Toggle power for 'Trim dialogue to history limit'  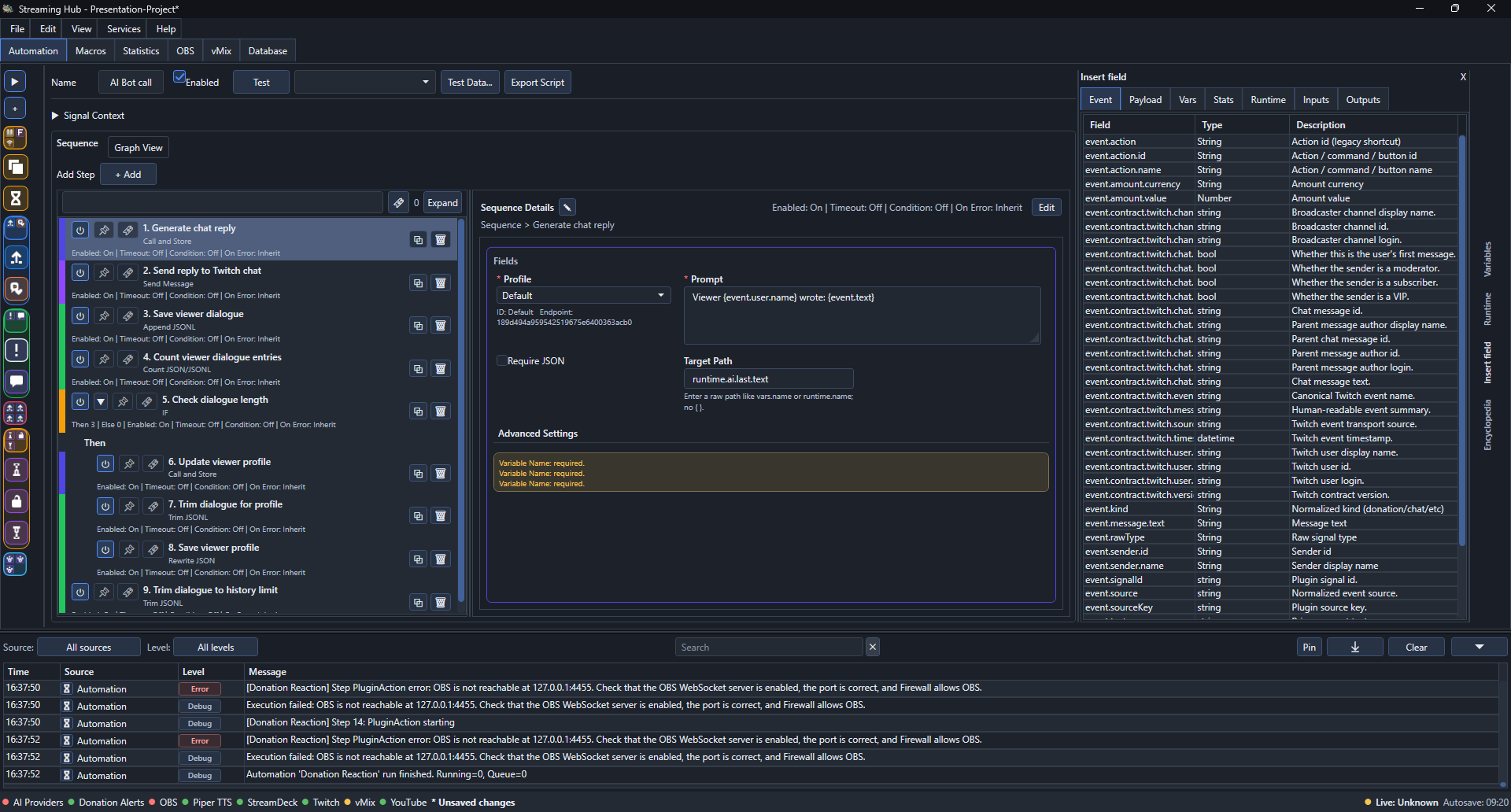click(x=80, y=592)
